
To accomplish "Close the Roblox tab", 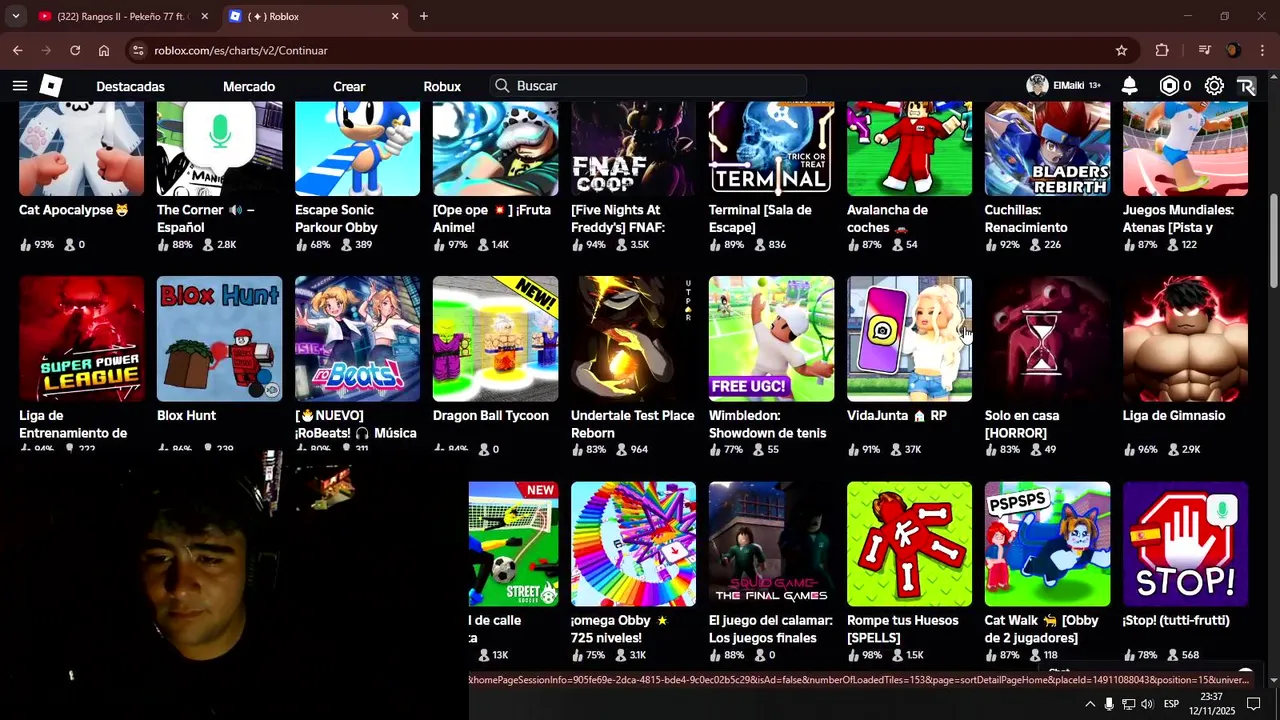I will pos(395,16).
